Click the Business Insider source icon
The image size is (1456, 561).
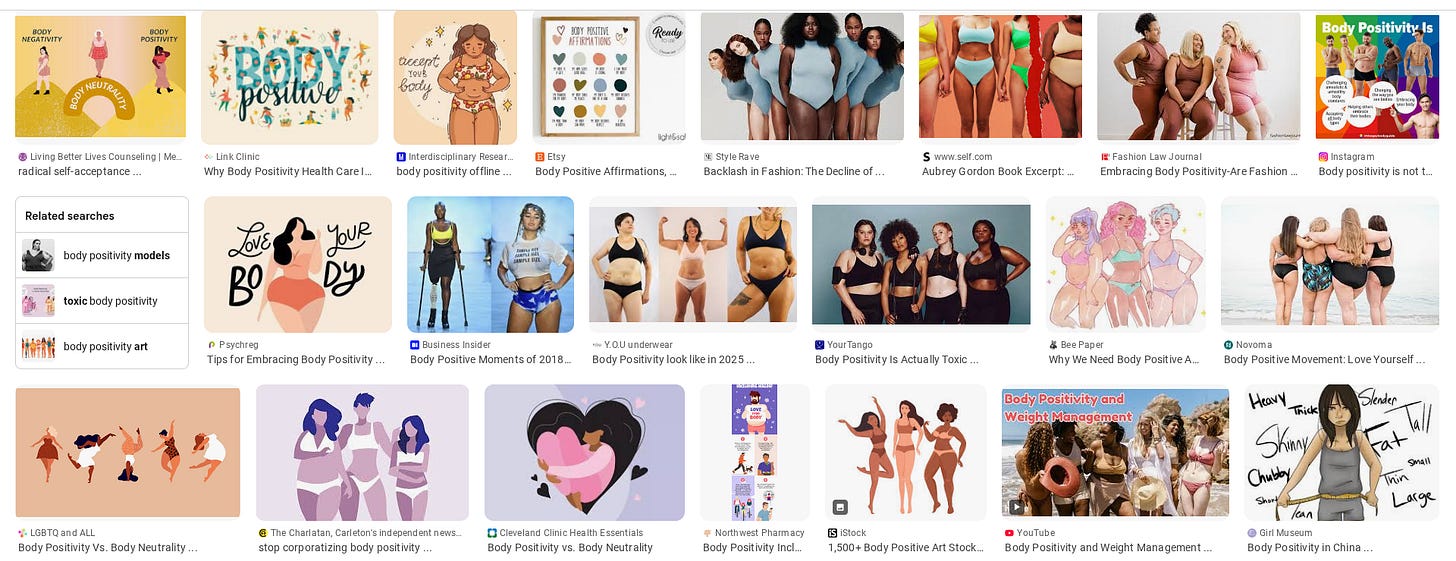click(414, 345)
